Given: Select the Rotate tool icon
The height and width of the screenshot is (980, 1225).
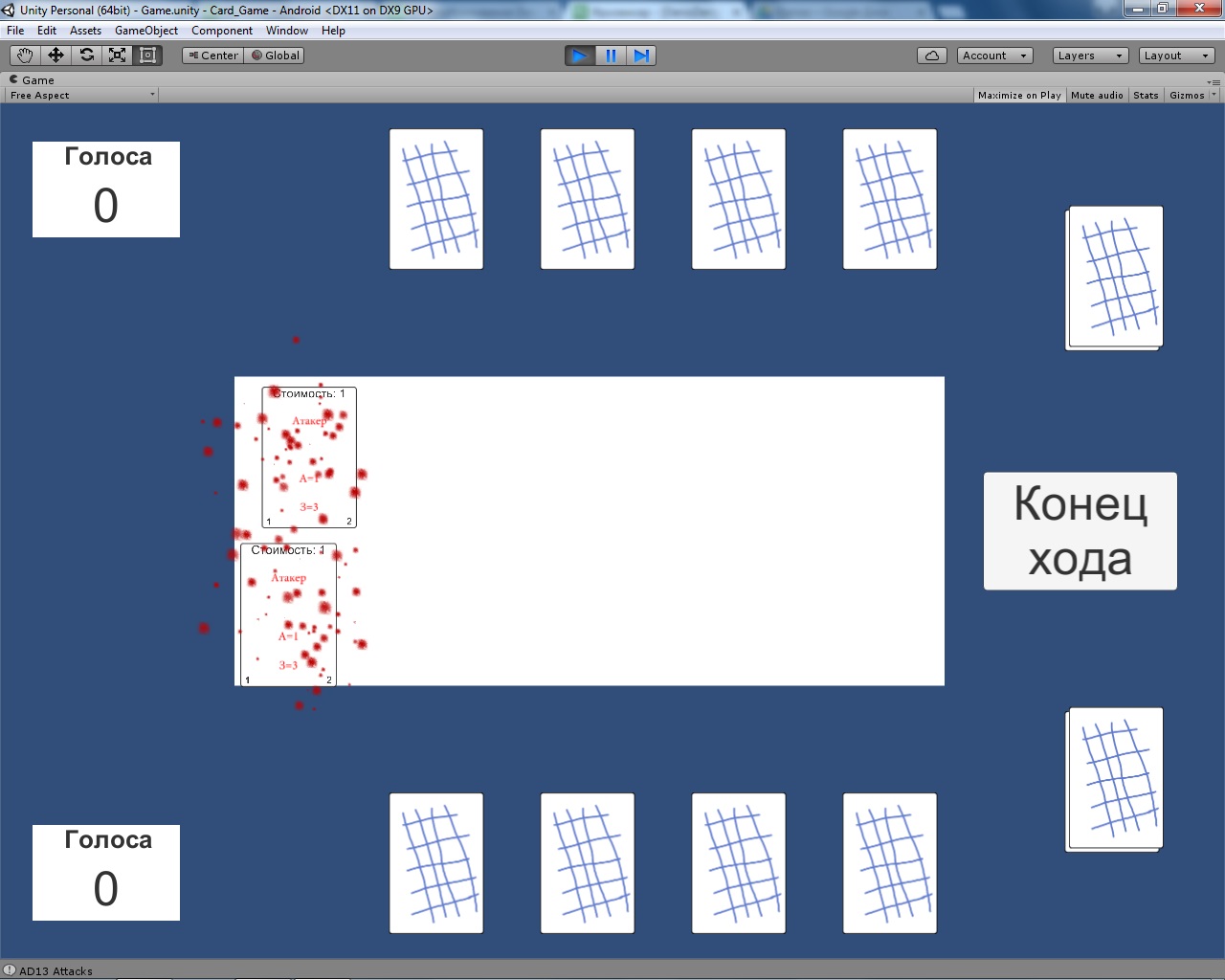Looking at the screenshot, I should [86, 56].
